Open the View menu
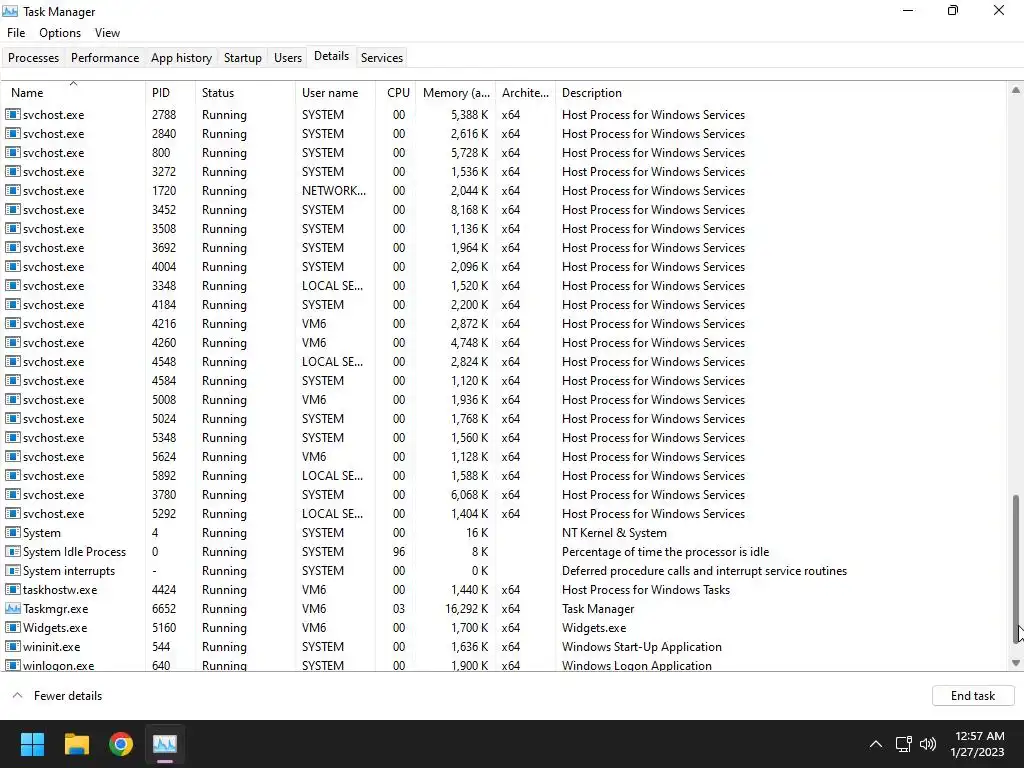 click(x=107, y=33)
